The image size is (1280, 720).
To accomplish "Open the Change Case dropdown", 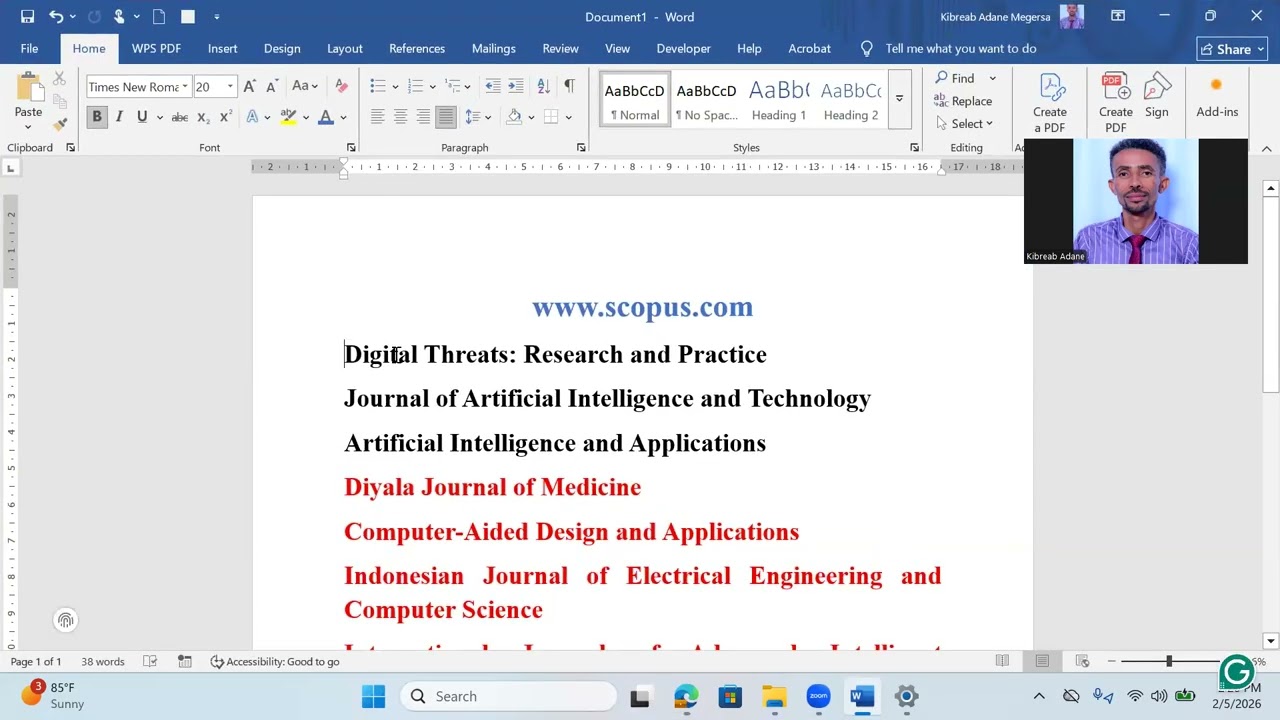I will [x=305, y=87].
